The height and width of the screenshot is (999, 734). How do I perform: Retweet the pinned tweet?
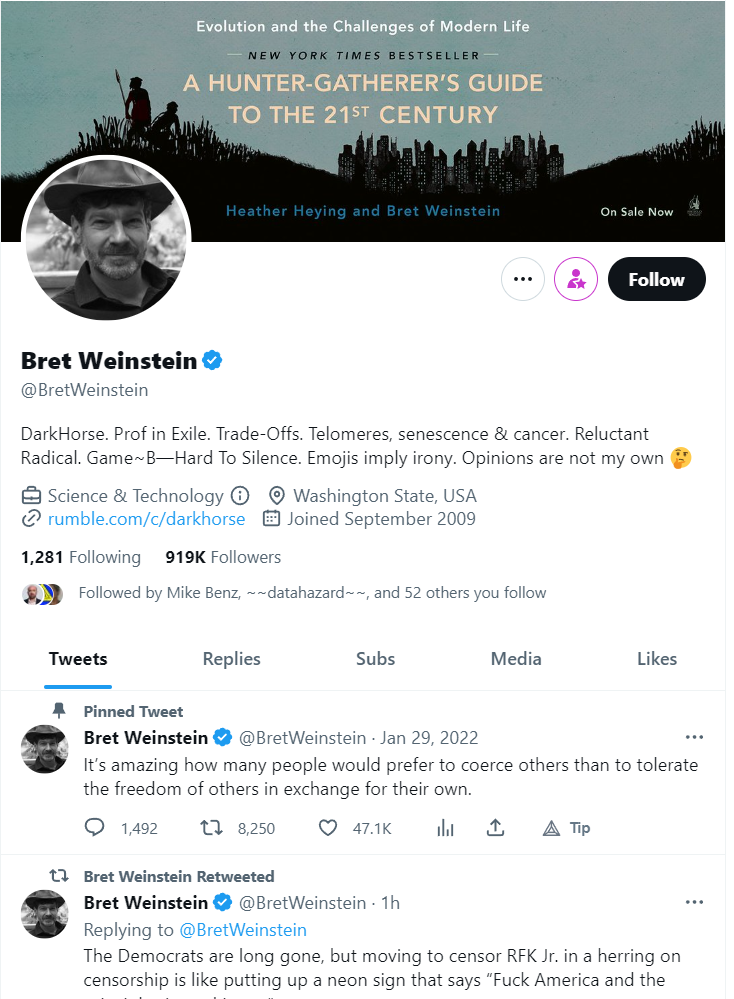coord(211,828)
